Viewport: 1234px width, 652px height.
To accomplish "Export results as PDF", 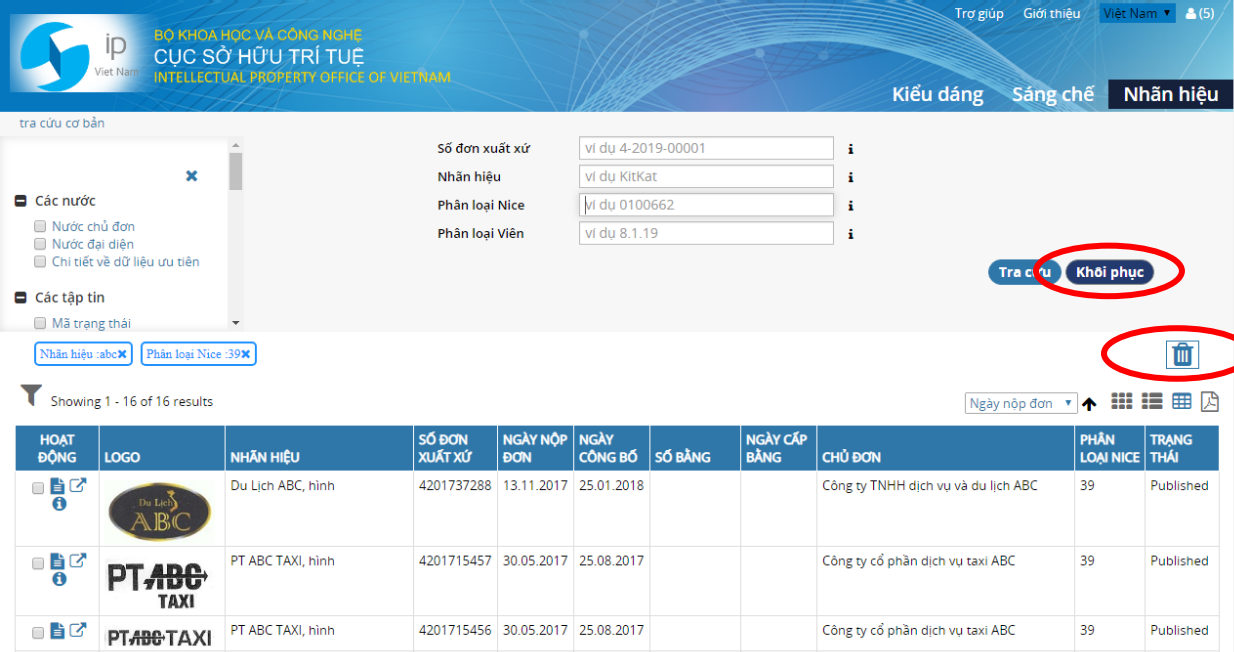I will click(x=1210, y=401).
